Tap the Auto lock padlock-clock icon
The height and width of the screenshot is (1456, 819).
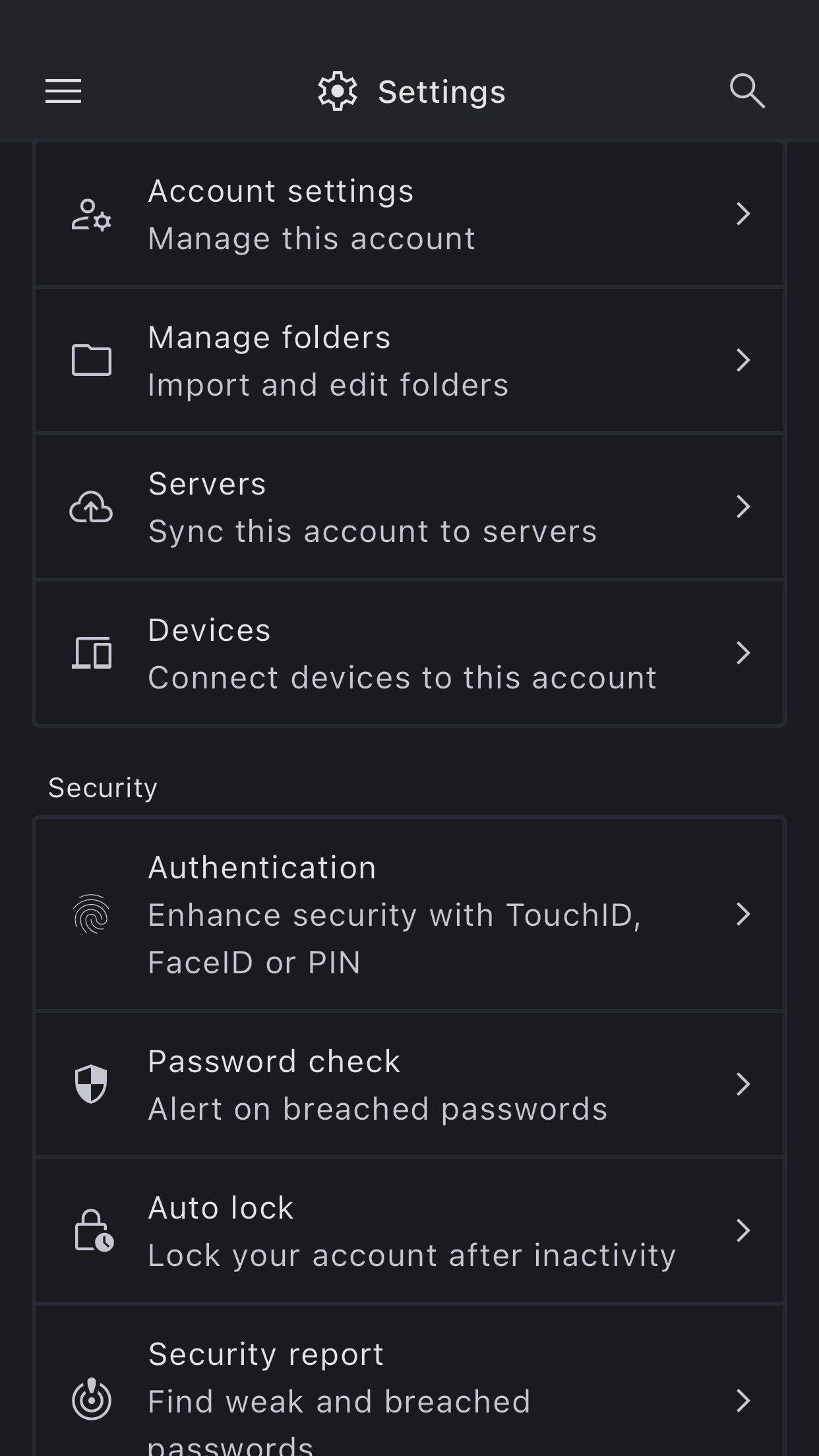tap(92, 1230)
